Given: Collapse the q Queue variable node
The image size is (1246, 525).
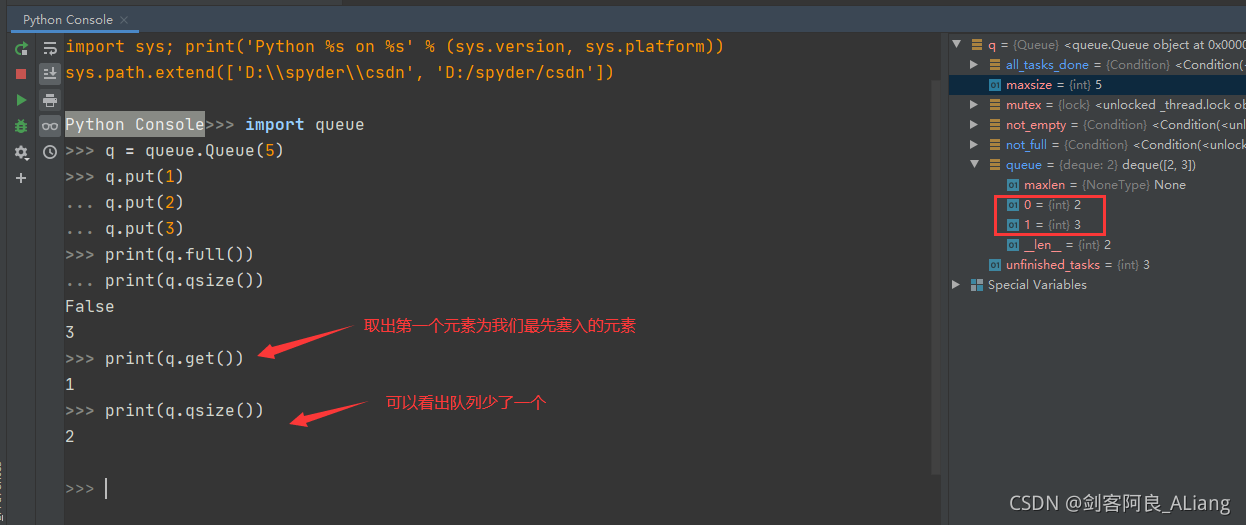Looking at the screenshot, I should click(957, 45).
